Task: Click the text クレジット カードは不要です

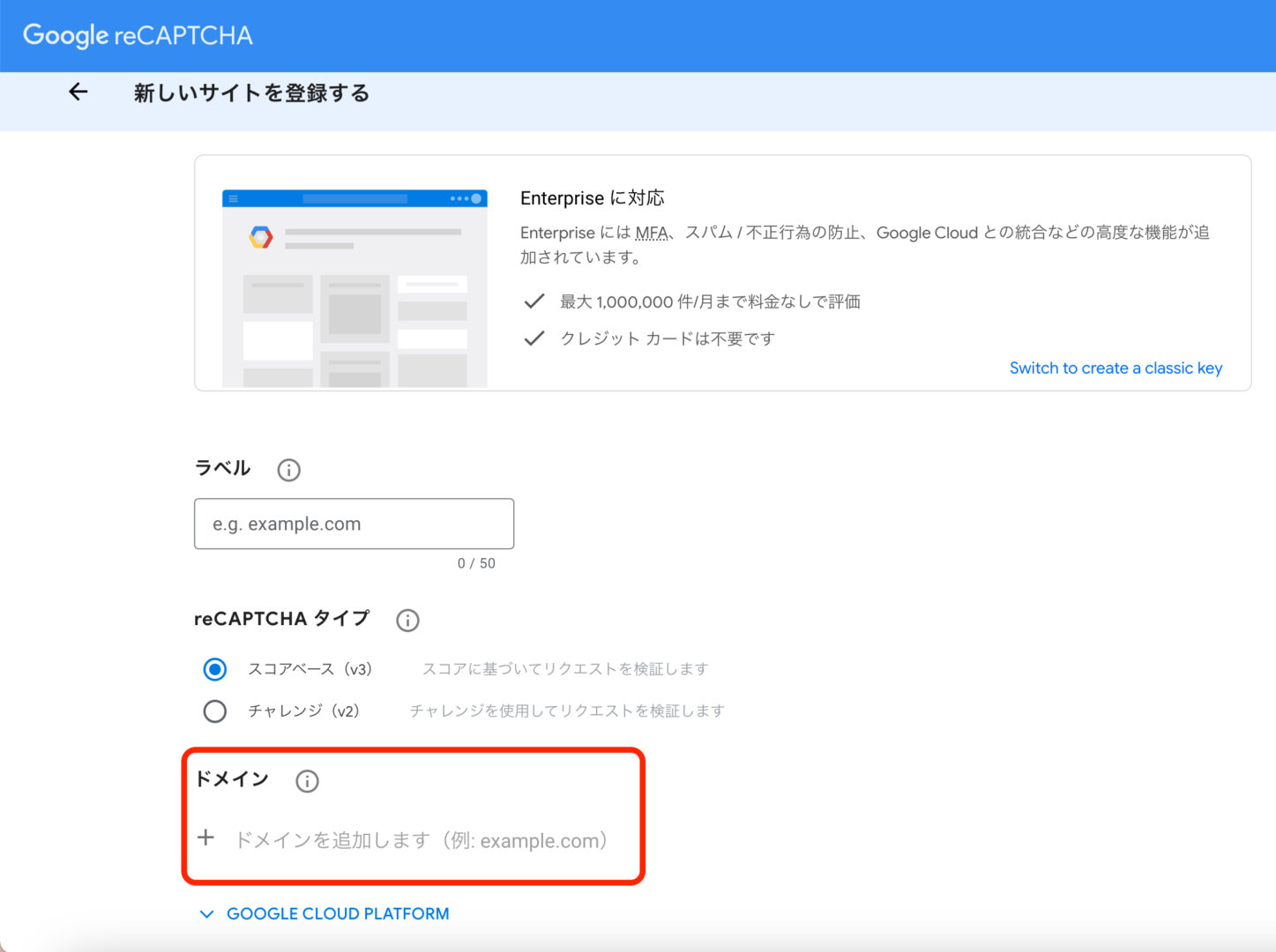Action: coord(668,338)
